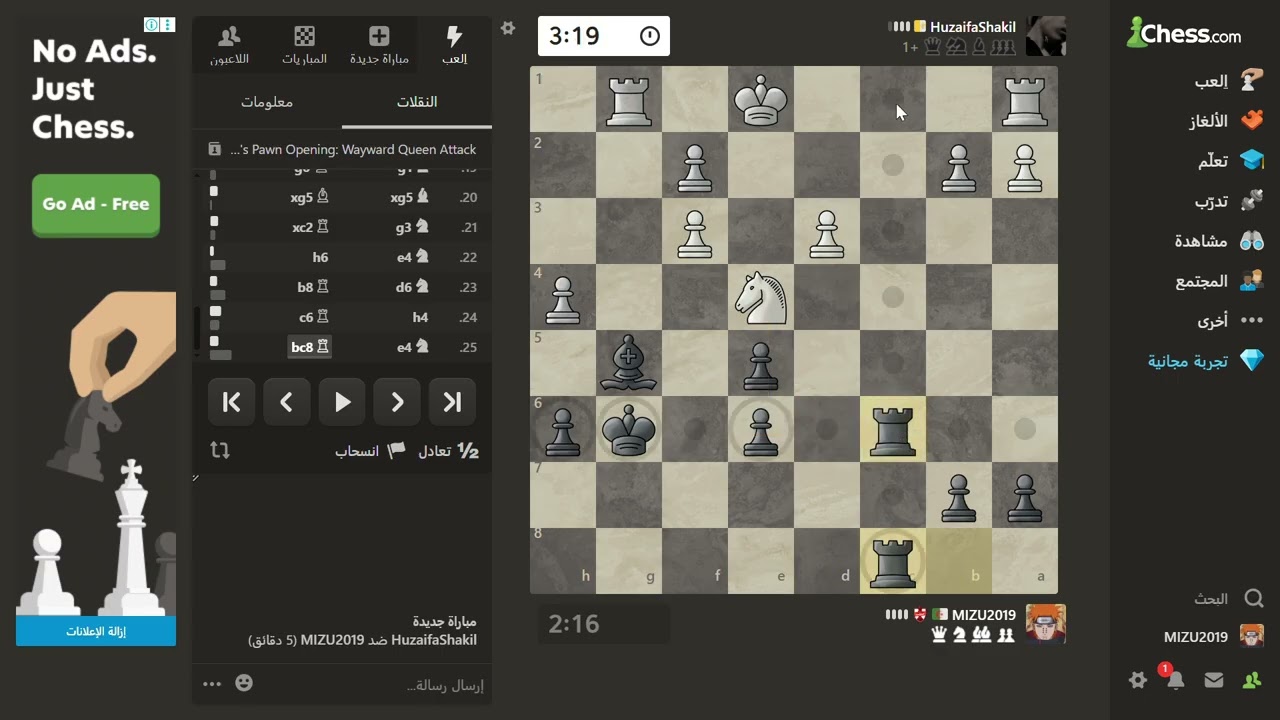The height and width of the screenshot is (720, 1280).
Task: Expand the أخرى (More) sidebar menu
Action: coord(1228,321)
